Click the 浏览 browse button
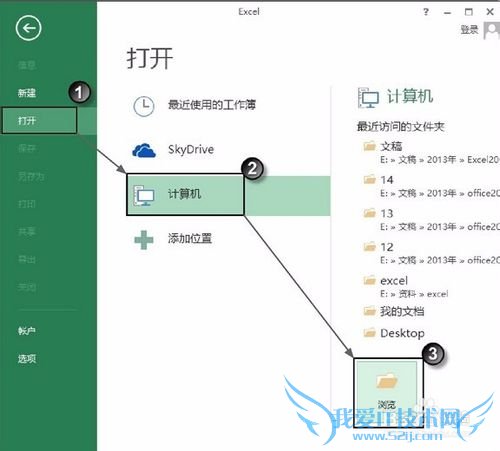The image size is (500, 451). (388, 393)
